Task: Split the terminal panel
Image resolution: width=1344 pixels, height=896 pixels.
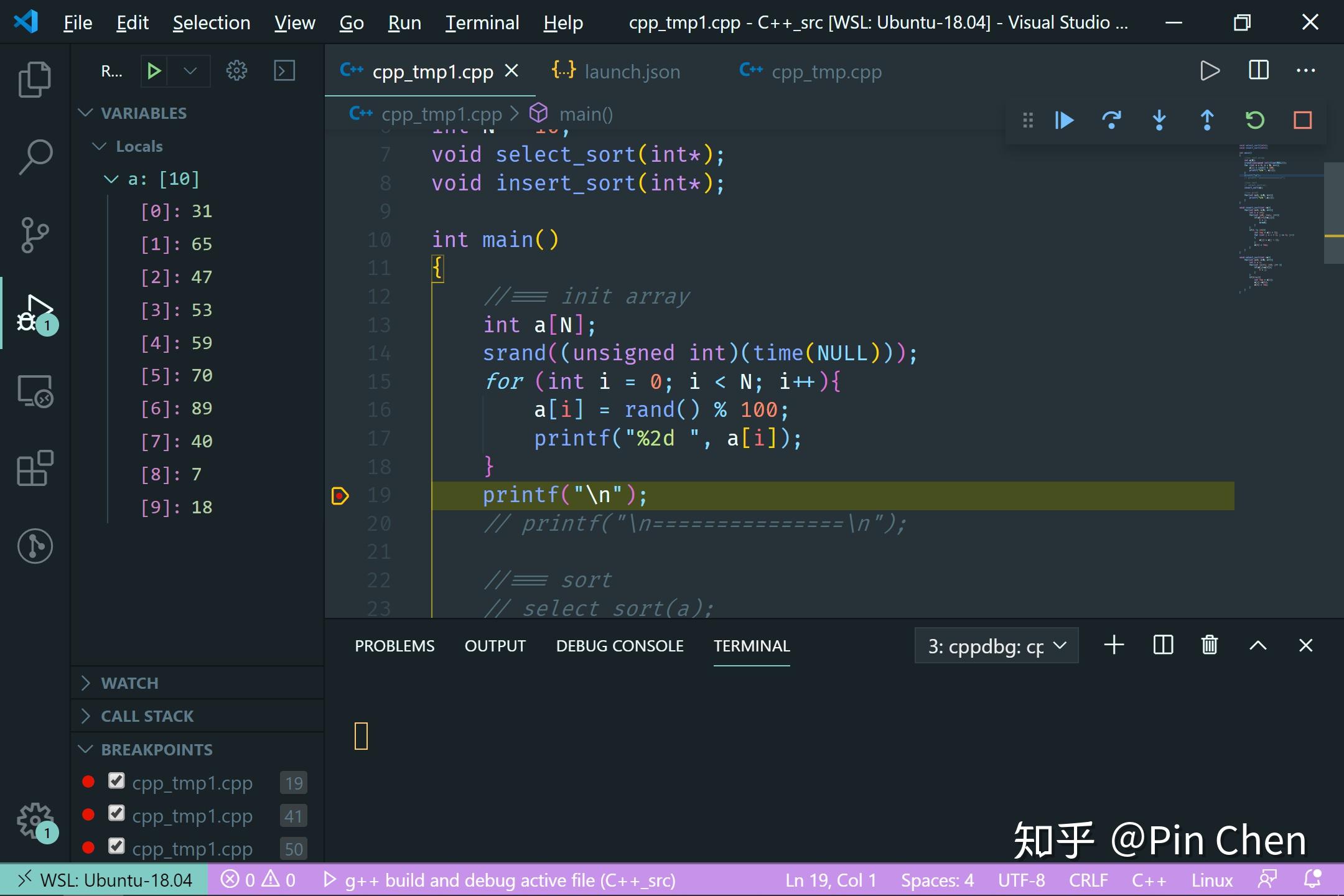Action: coord(1163,645)
